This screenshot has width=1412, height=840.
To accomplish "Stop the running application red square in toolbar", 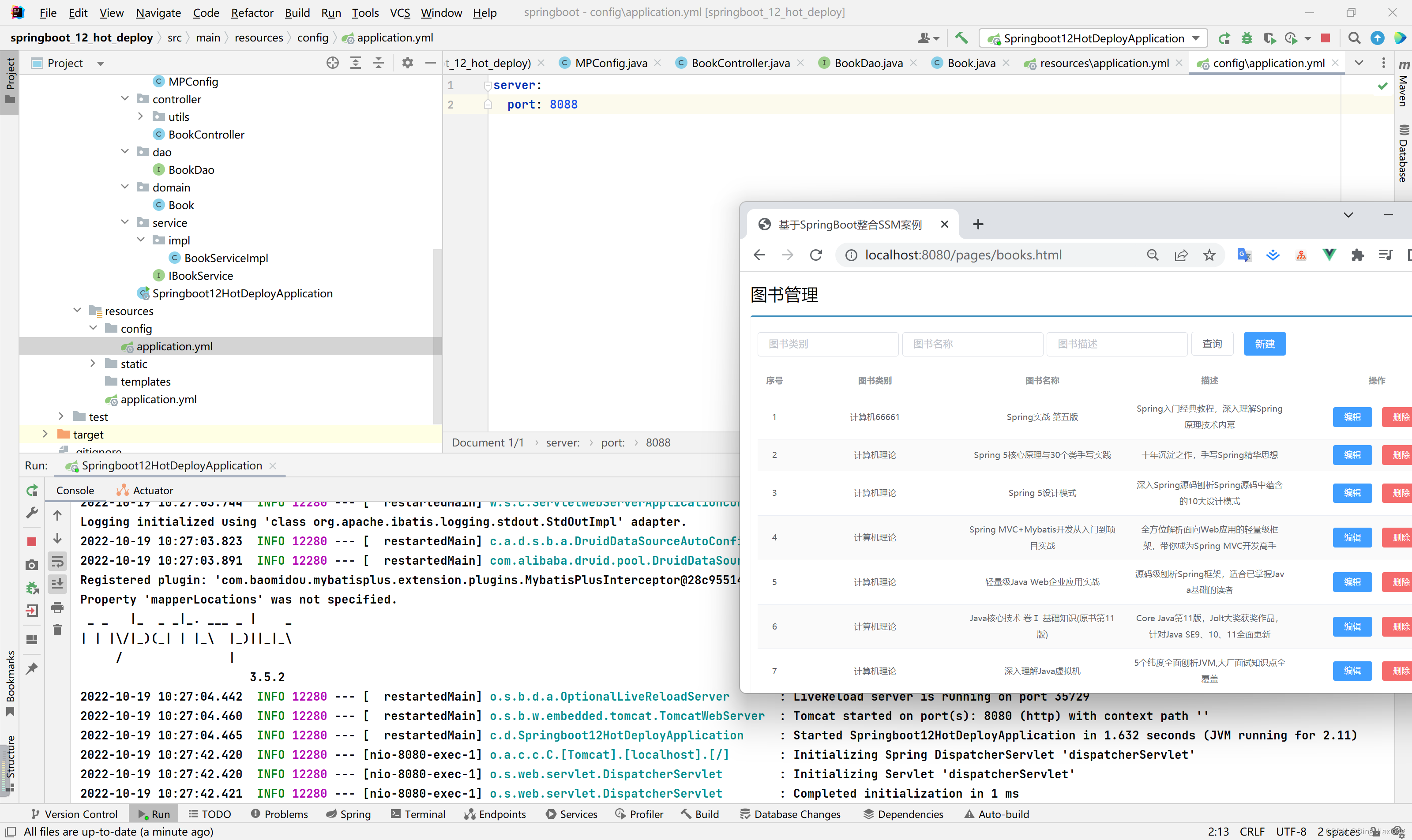I will pos(1326,38).
